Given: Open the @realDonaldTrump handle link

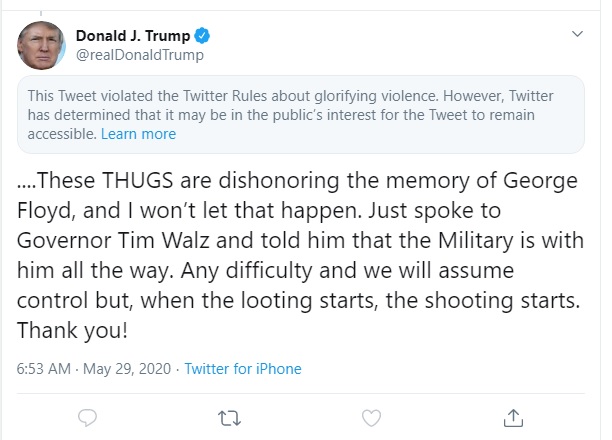Looking at the screenshot, I should [x=140, y=56].
